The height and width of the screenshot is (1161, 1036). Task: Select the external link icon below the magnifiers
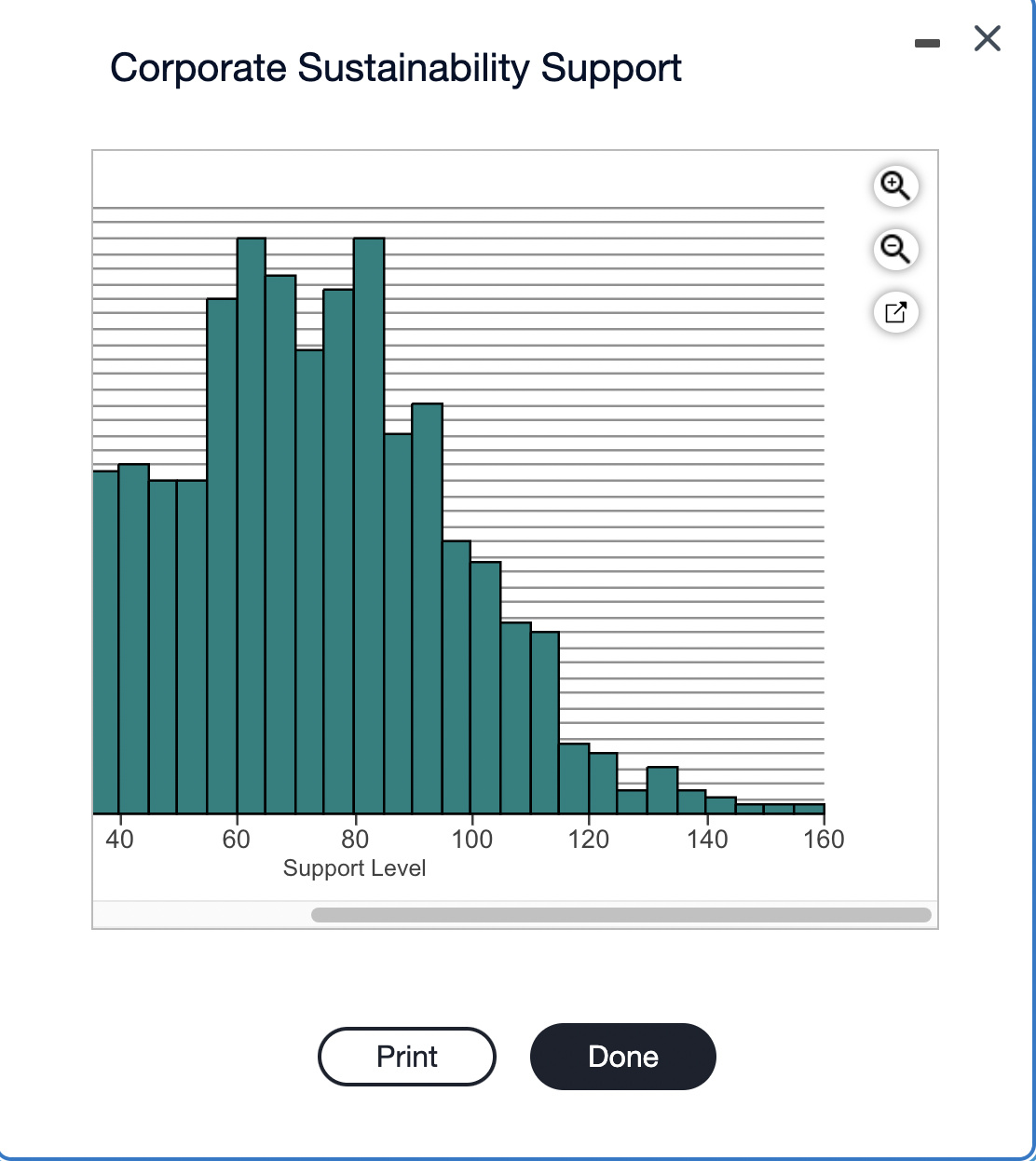894,312
